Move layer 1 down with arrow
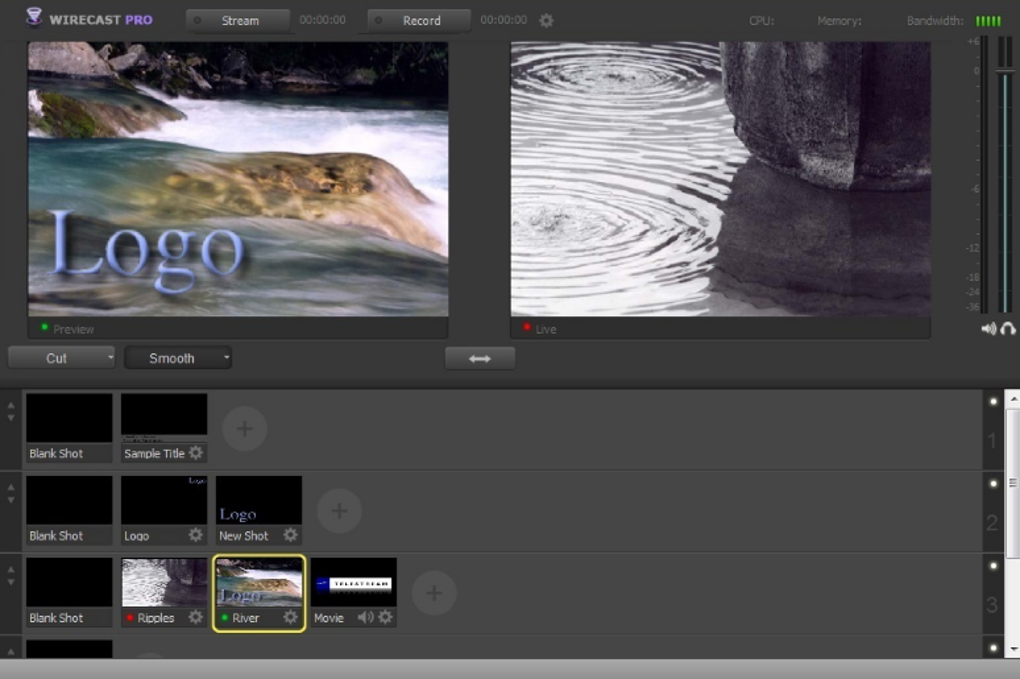The height and width of the screenshot is (679, 1020). click(x=11, y=418)
